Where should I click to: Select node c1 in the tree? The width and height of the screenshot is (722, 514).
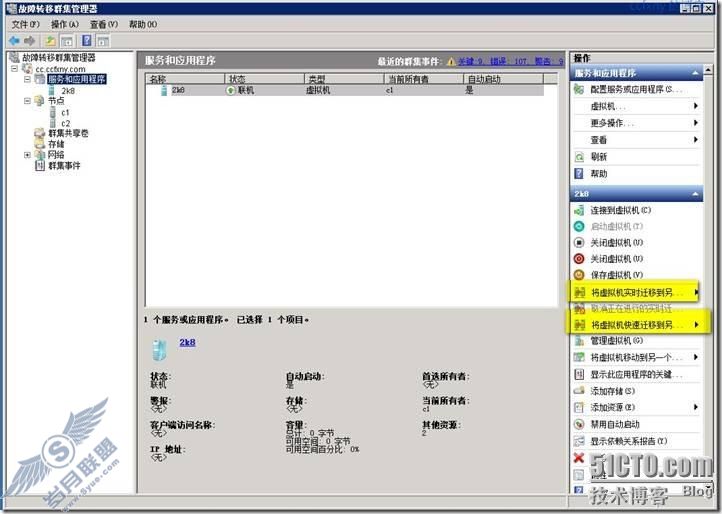pos(65,112)
